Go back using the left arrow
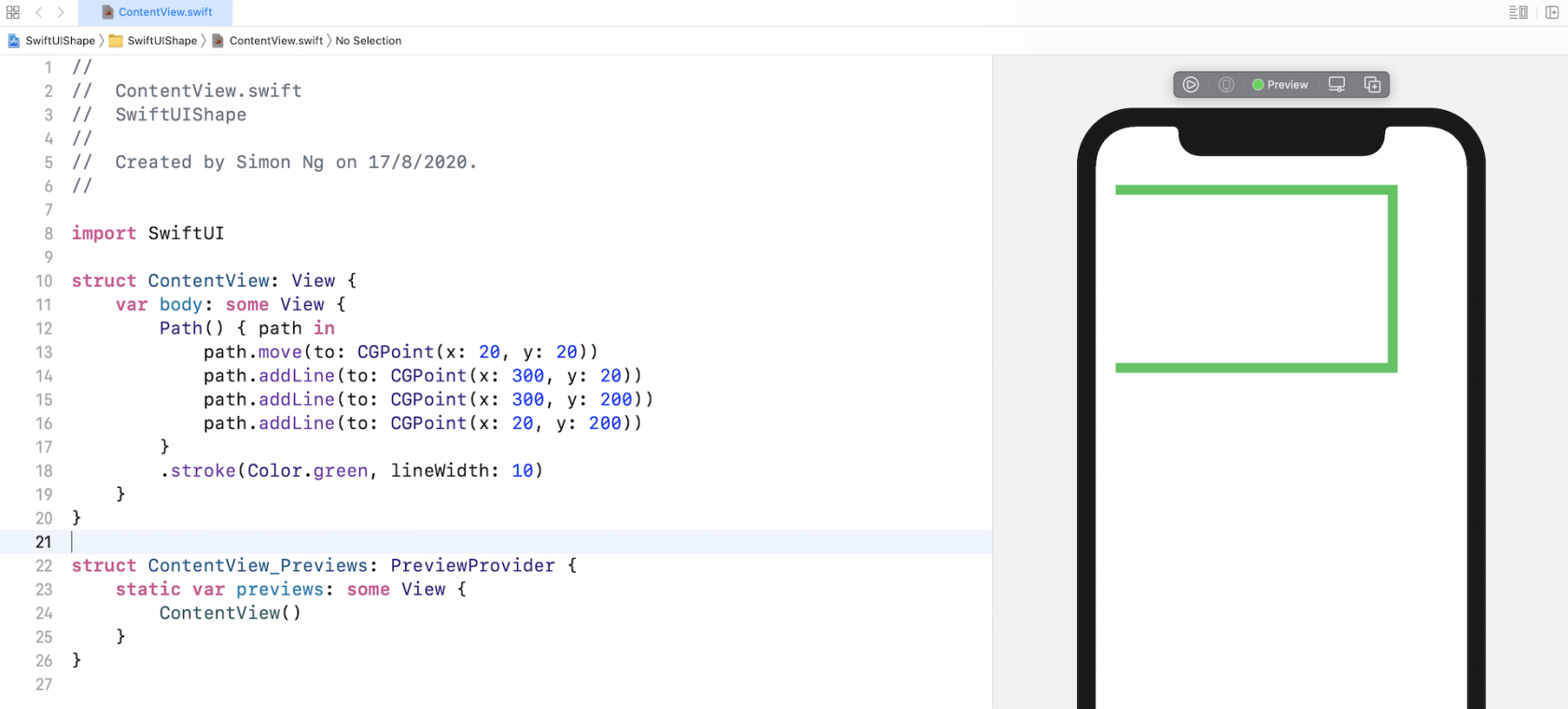Viewport: 1568px width, 709px height. tap(38, 12)
